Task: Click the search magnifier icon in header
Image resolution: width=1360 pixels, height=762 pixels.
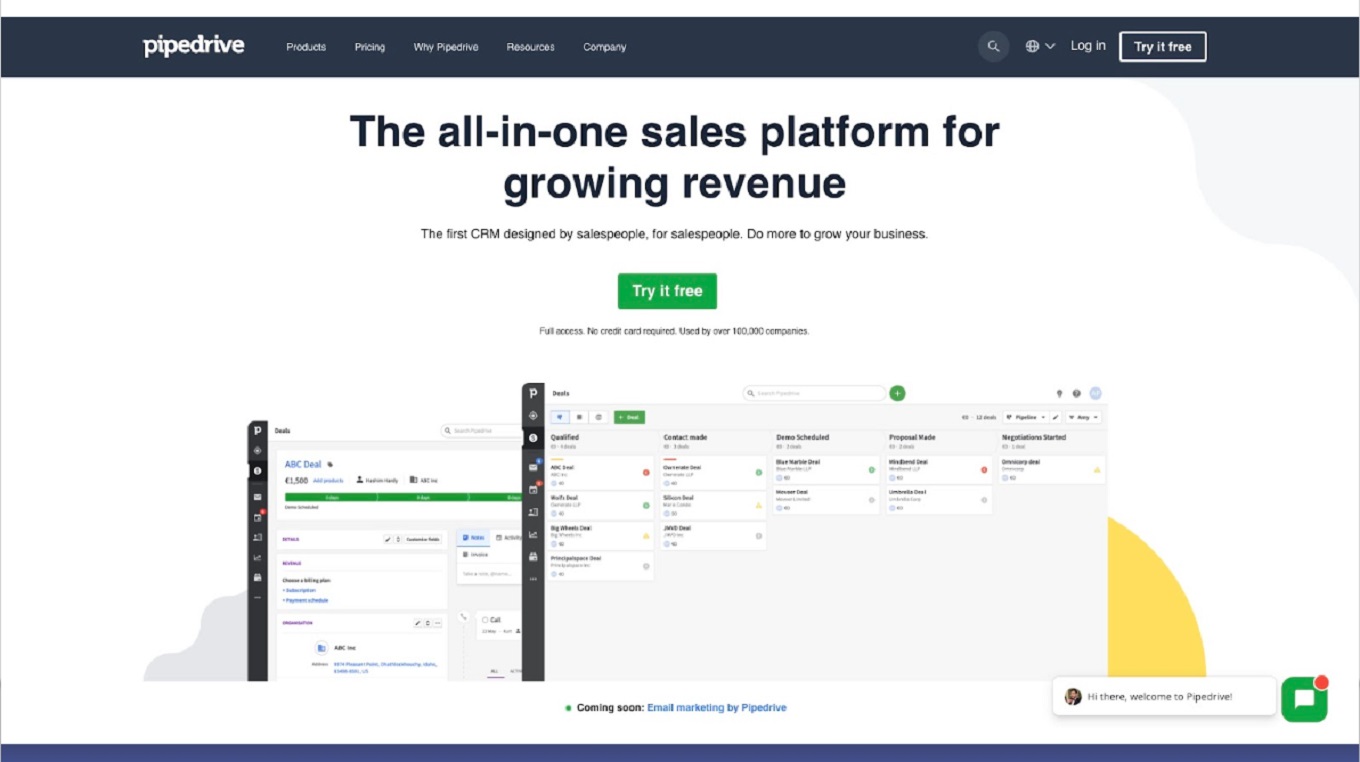Action: click(x=993, y=46)
